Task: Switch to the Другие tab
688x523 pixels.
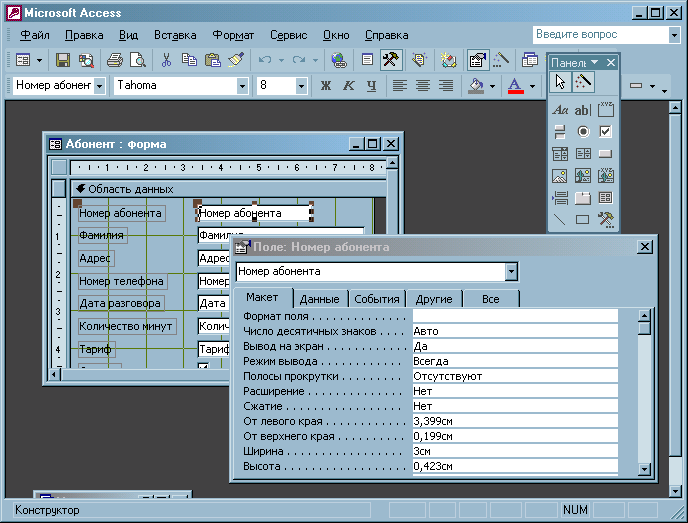Action: tap(434, 299)
